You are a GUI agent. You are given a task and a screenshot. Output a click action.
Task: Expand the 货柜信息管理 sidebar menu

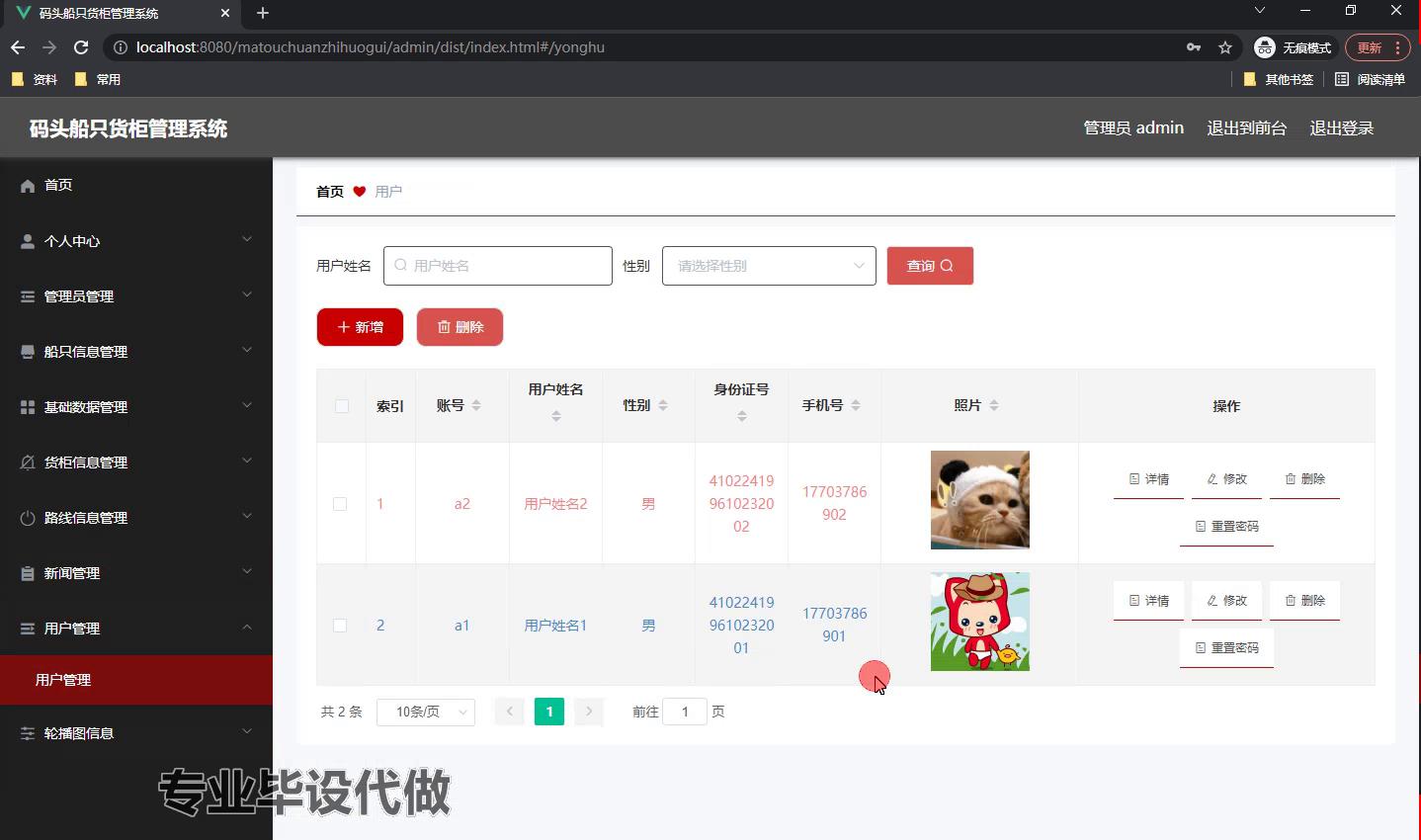(135, 462)
